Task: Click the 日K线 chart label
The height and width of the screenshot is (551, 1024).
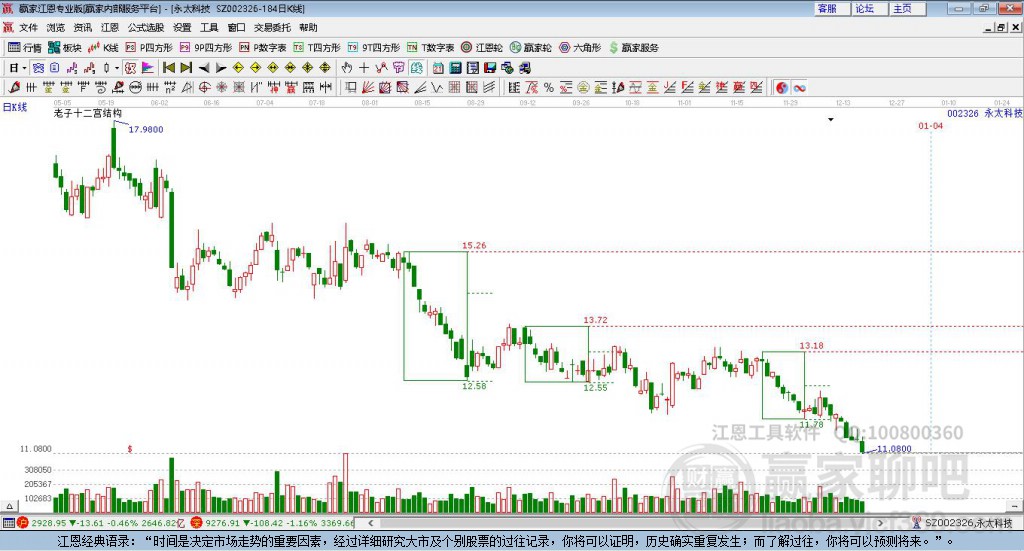Action: coord(15,107)
